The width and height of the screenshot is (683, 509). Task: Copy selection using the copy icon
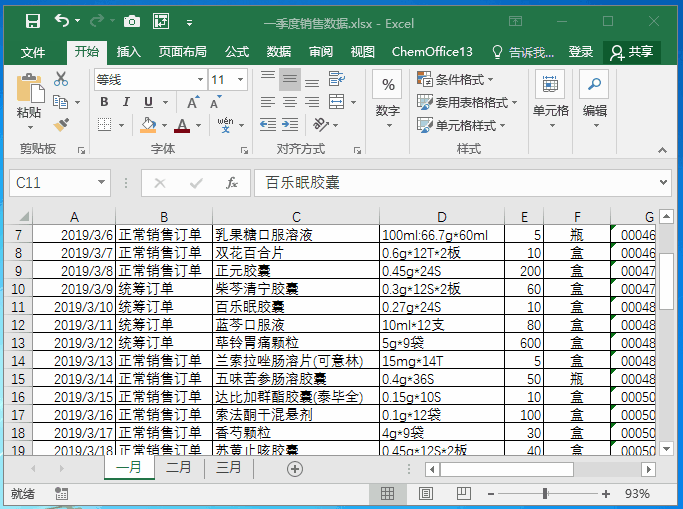(x=60, y=102)
